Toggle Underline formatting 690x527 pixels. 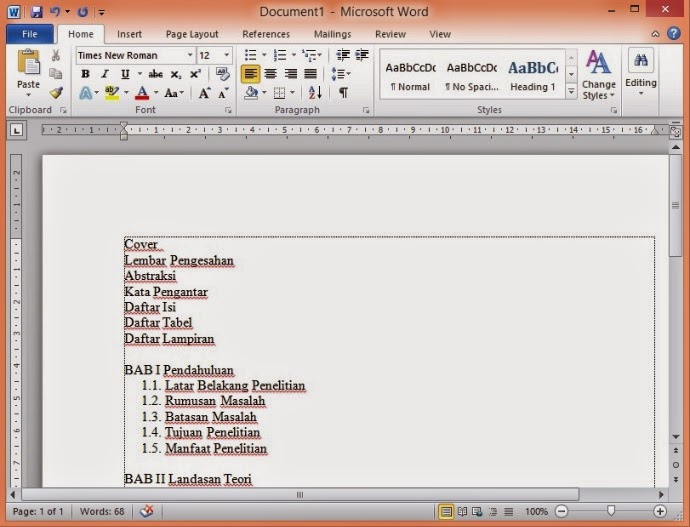tap(125, 74)
